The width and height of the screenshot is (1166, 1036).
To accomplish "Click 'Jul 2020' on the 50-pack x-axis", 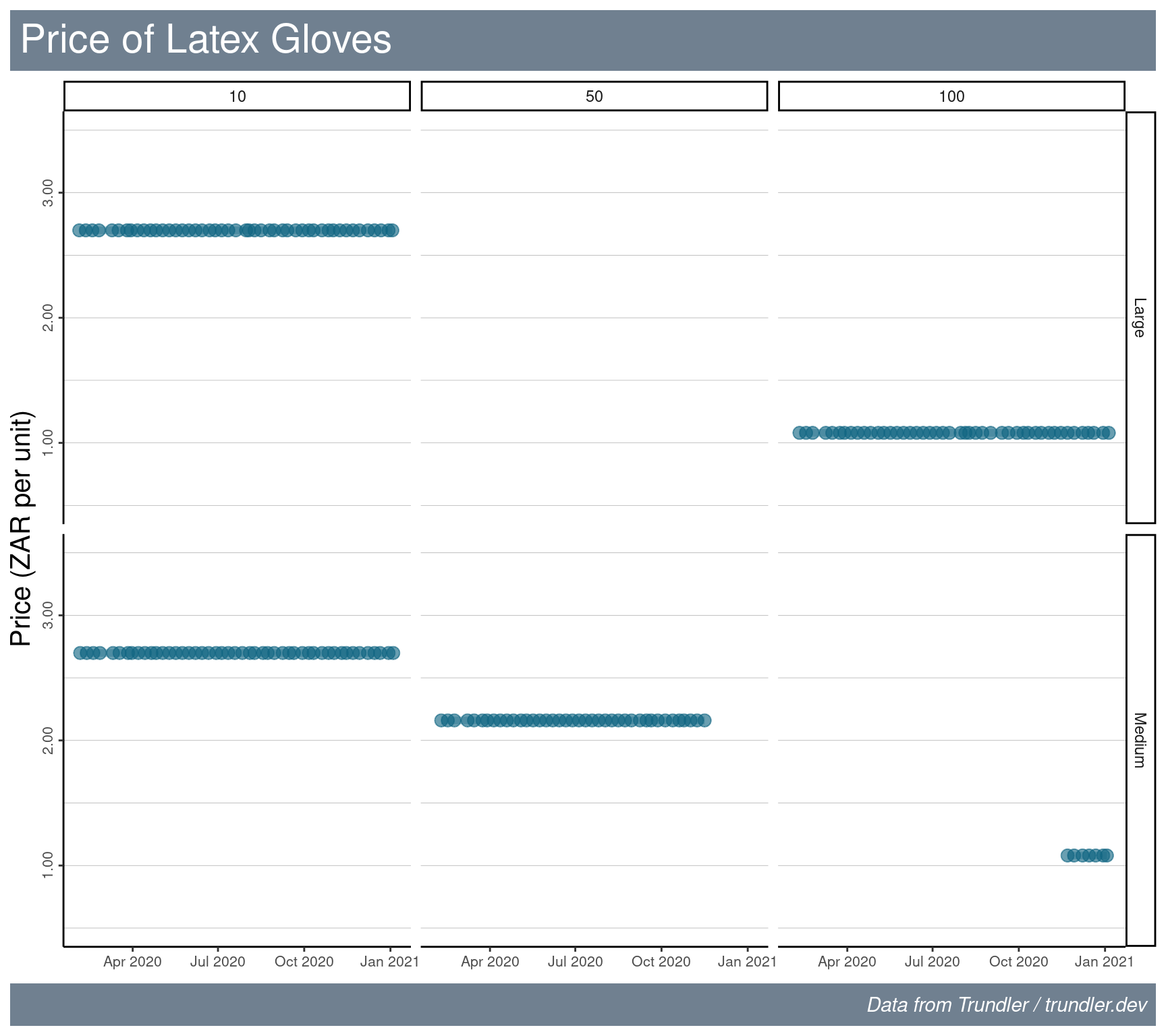I will point(575,962).
